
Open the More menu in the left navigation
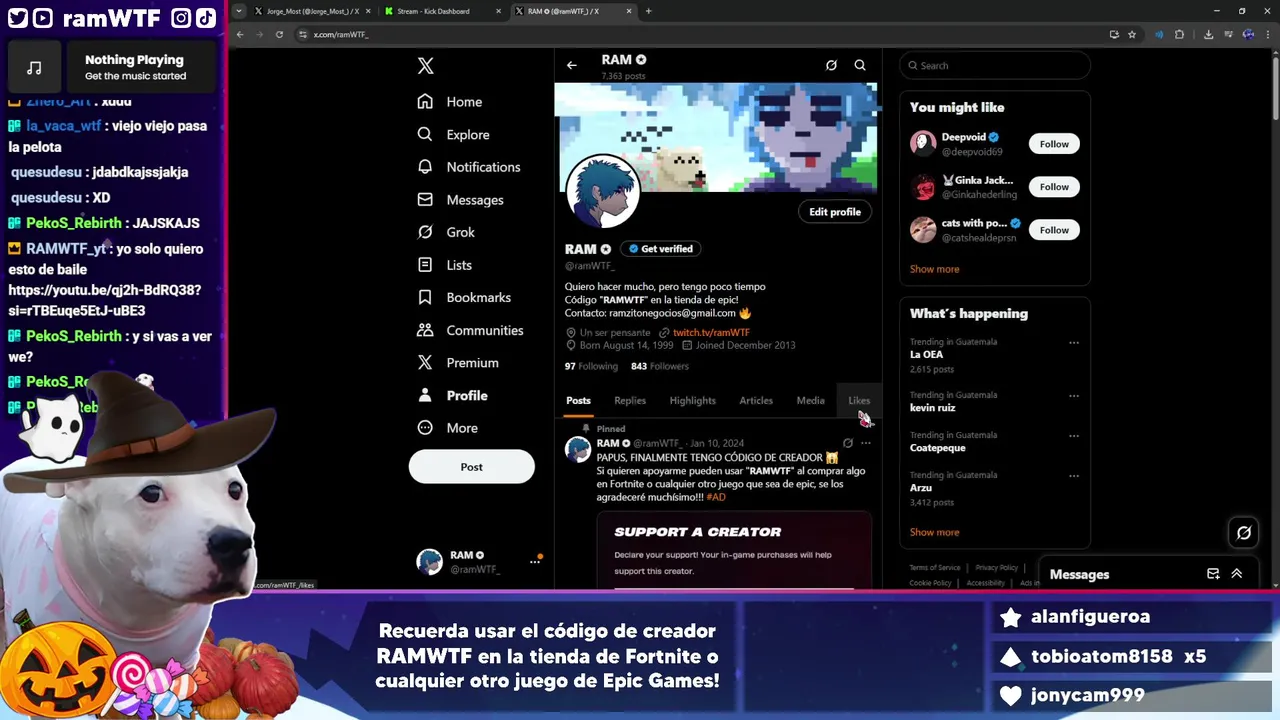[447, 428]
